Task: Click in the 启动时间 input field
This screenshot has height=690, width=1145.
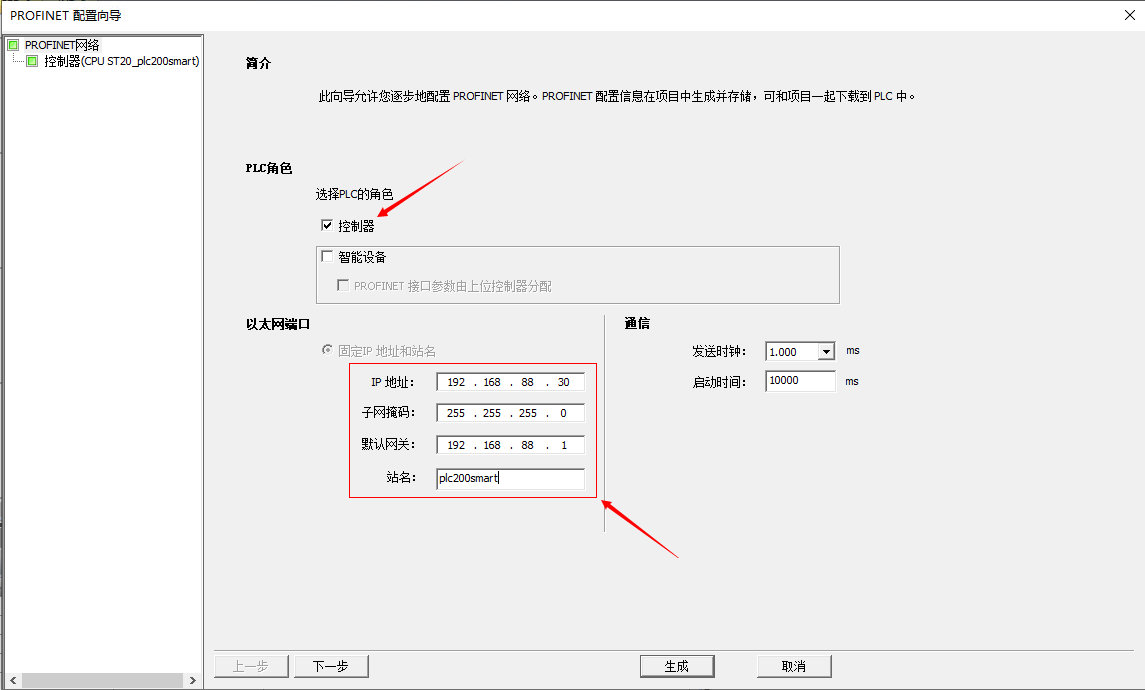Action: (799, 381)
